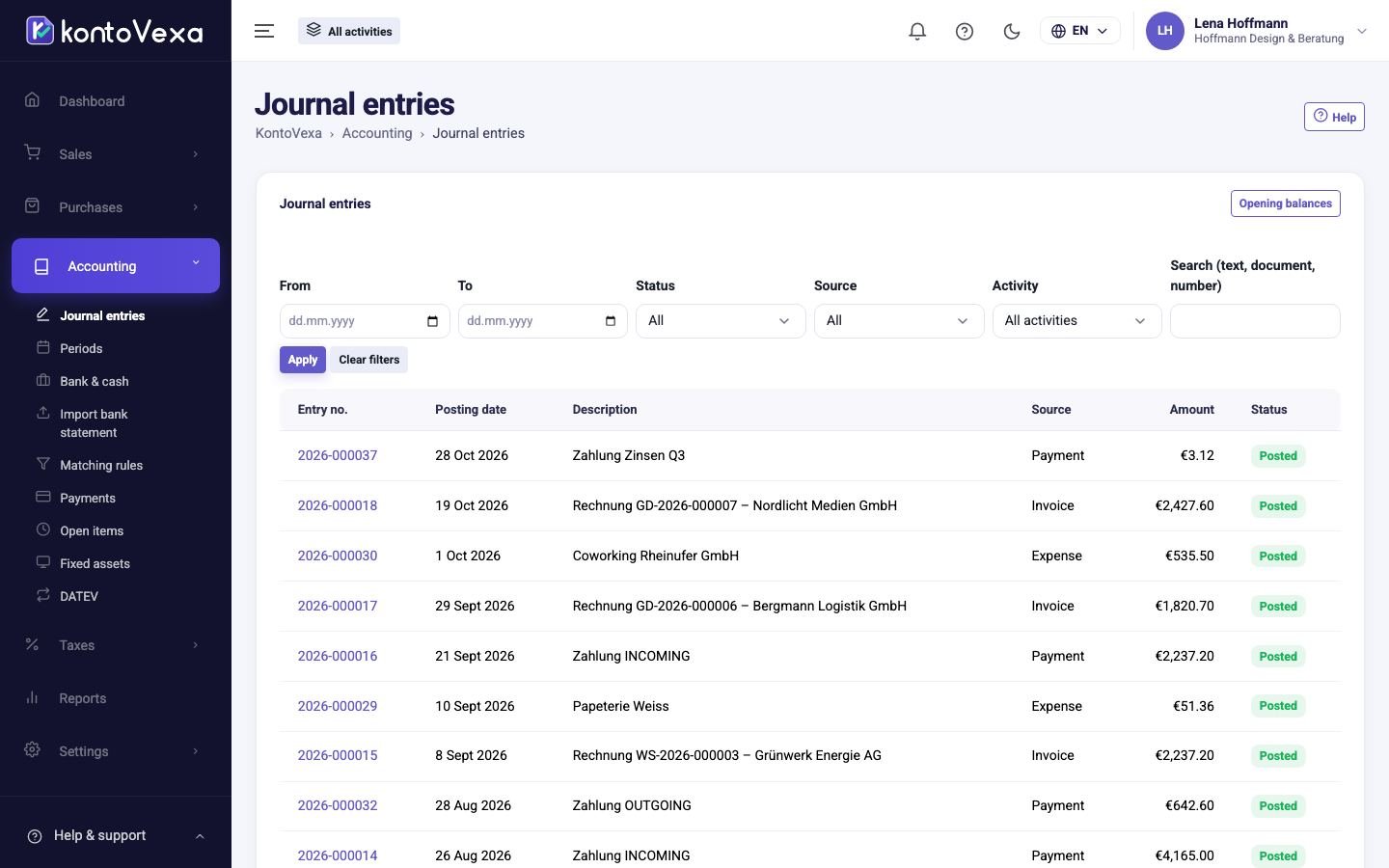
Task: Open Periods under Accounting
Action: tap(81, 348)
